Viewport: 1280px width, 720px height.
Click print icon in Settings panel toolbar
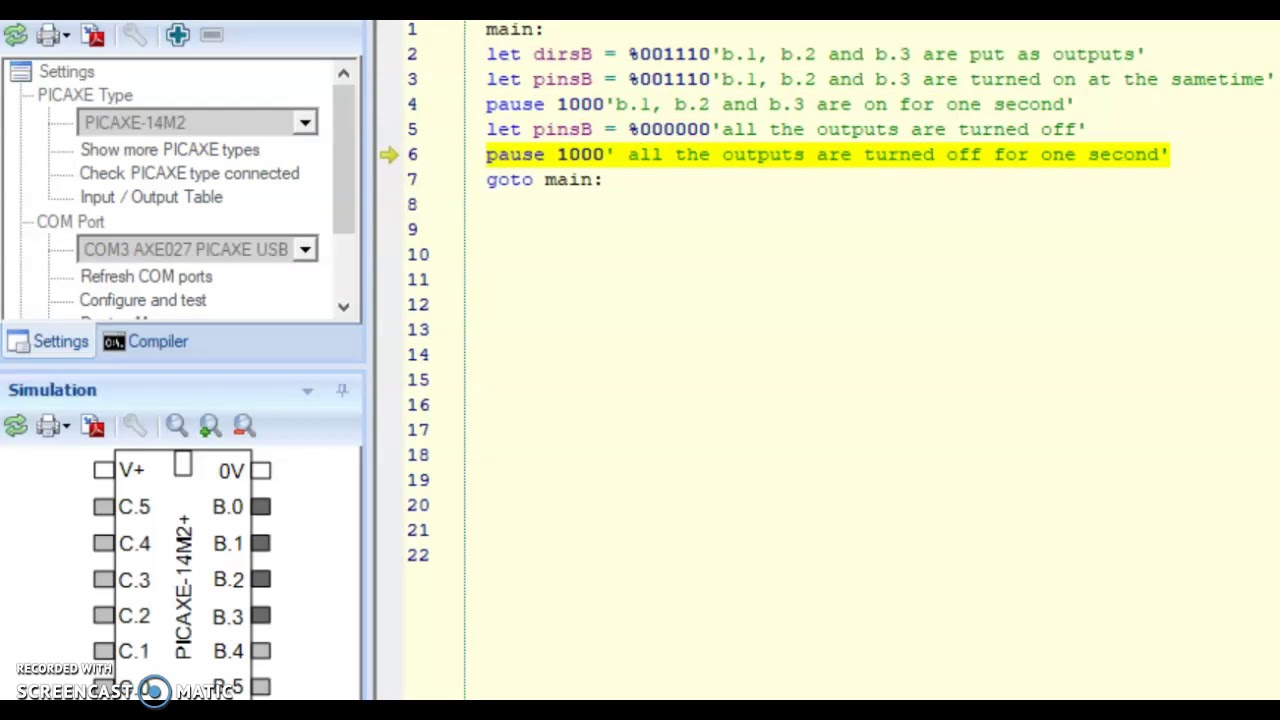pos(46,35)
